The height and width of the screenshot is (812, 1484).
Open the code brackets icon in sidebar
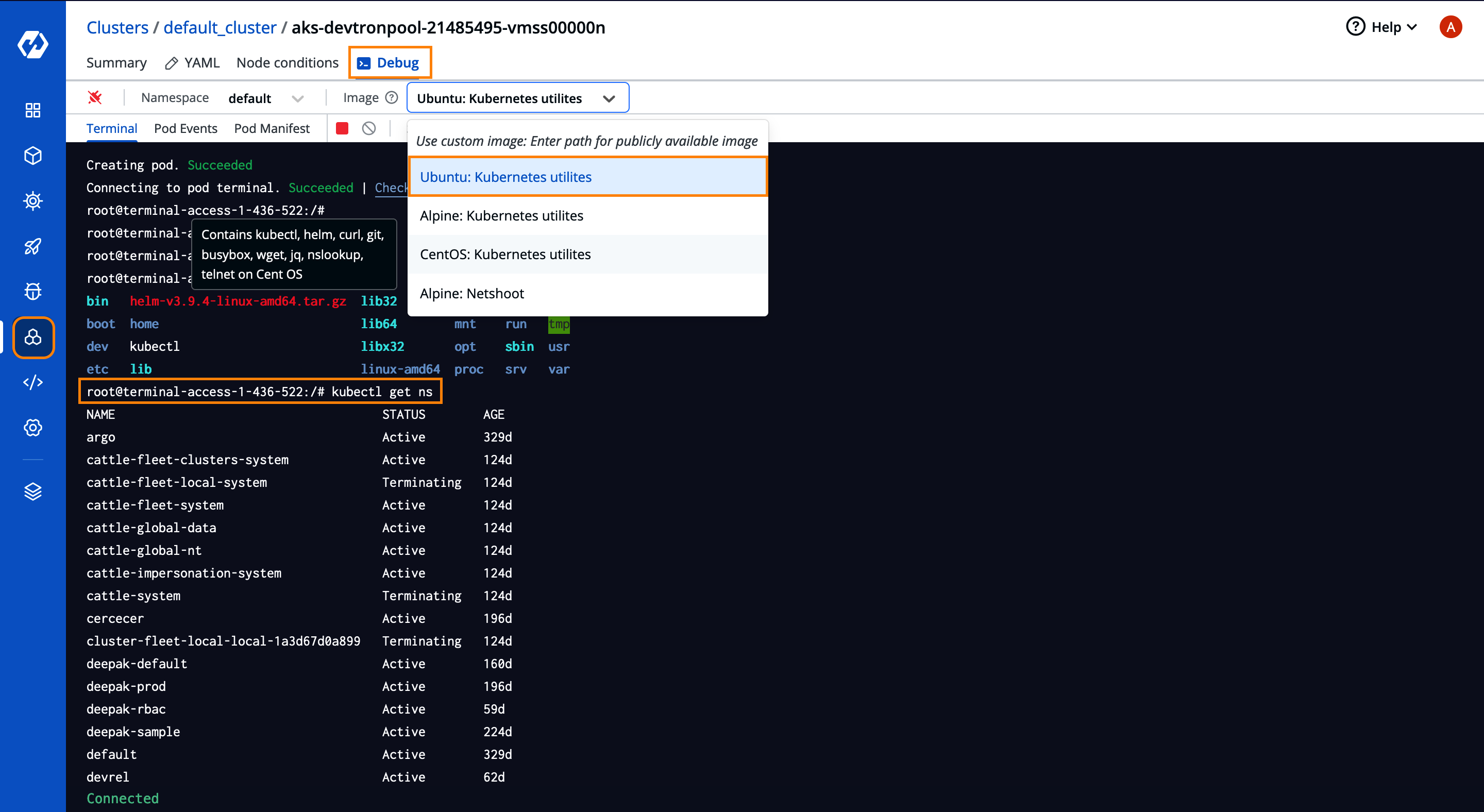pos(33,382)
